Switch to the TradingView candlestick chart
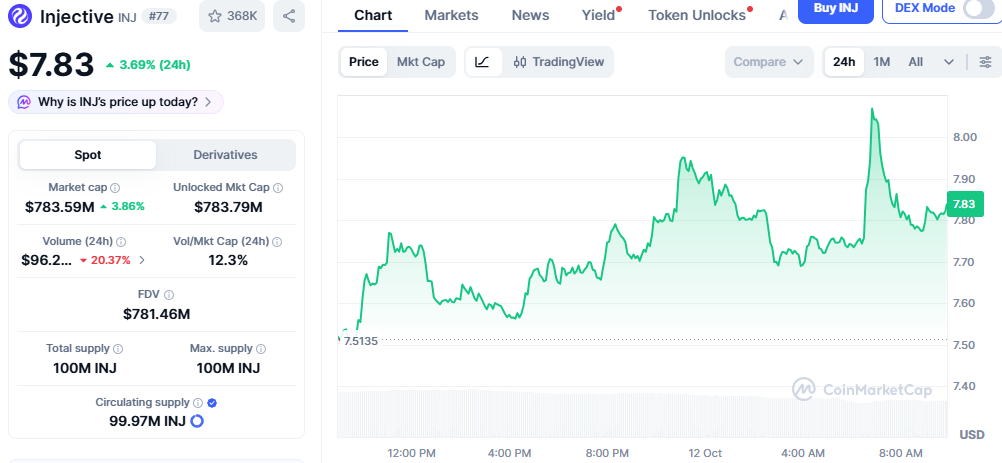Viewport: 1002px width, 463px height. tap(559, 62)
